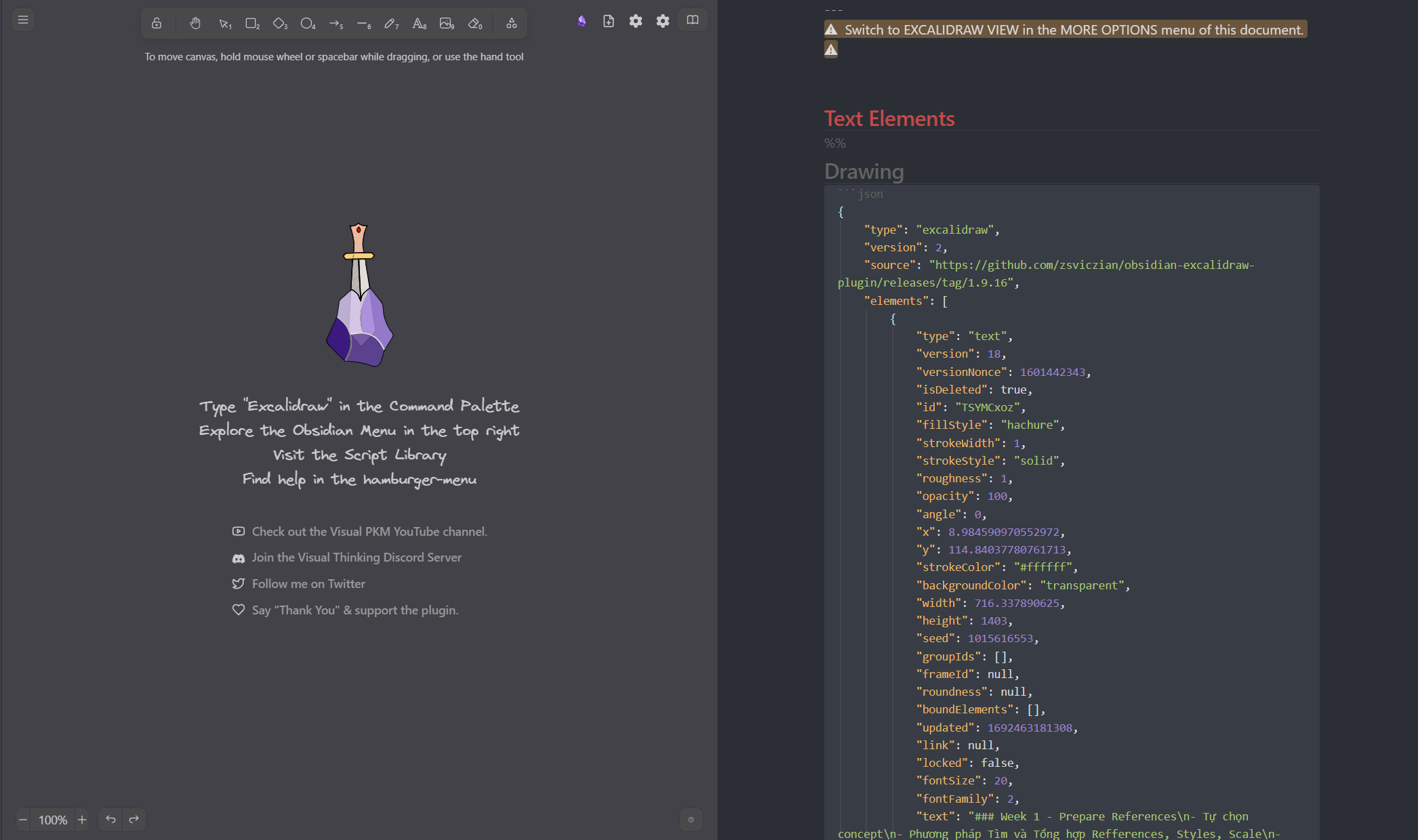Zoom in using the plus control
The width and height of the screenshot is (1418, 840).
tap(81, 820)
